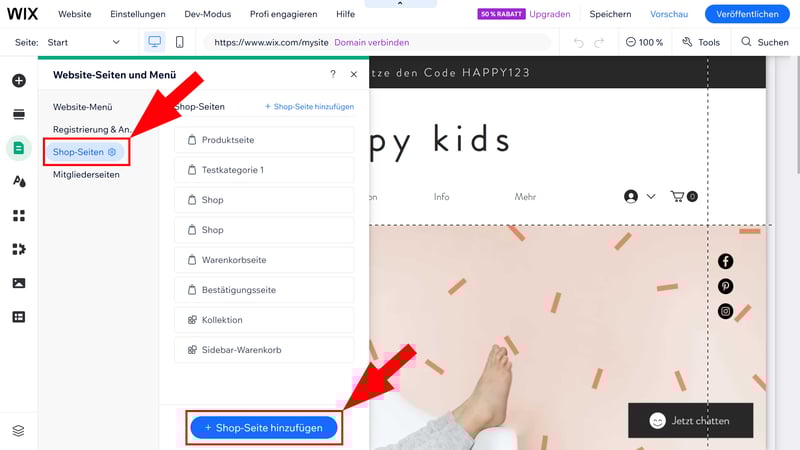The height and width of the screenshot is (450, 800).
Task: Open the Site Design sidebar icon
Action: 19,182
